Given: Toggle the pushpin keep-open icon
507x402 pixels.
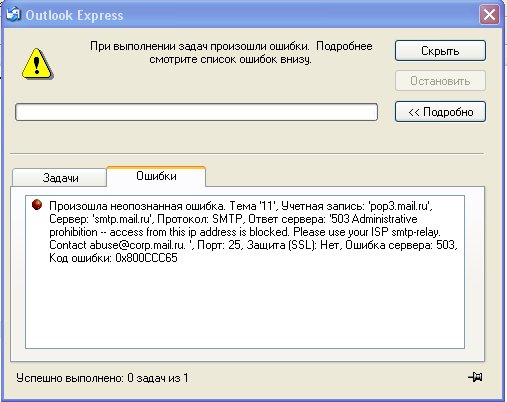Looking at the screenshot, I should 475,377.
